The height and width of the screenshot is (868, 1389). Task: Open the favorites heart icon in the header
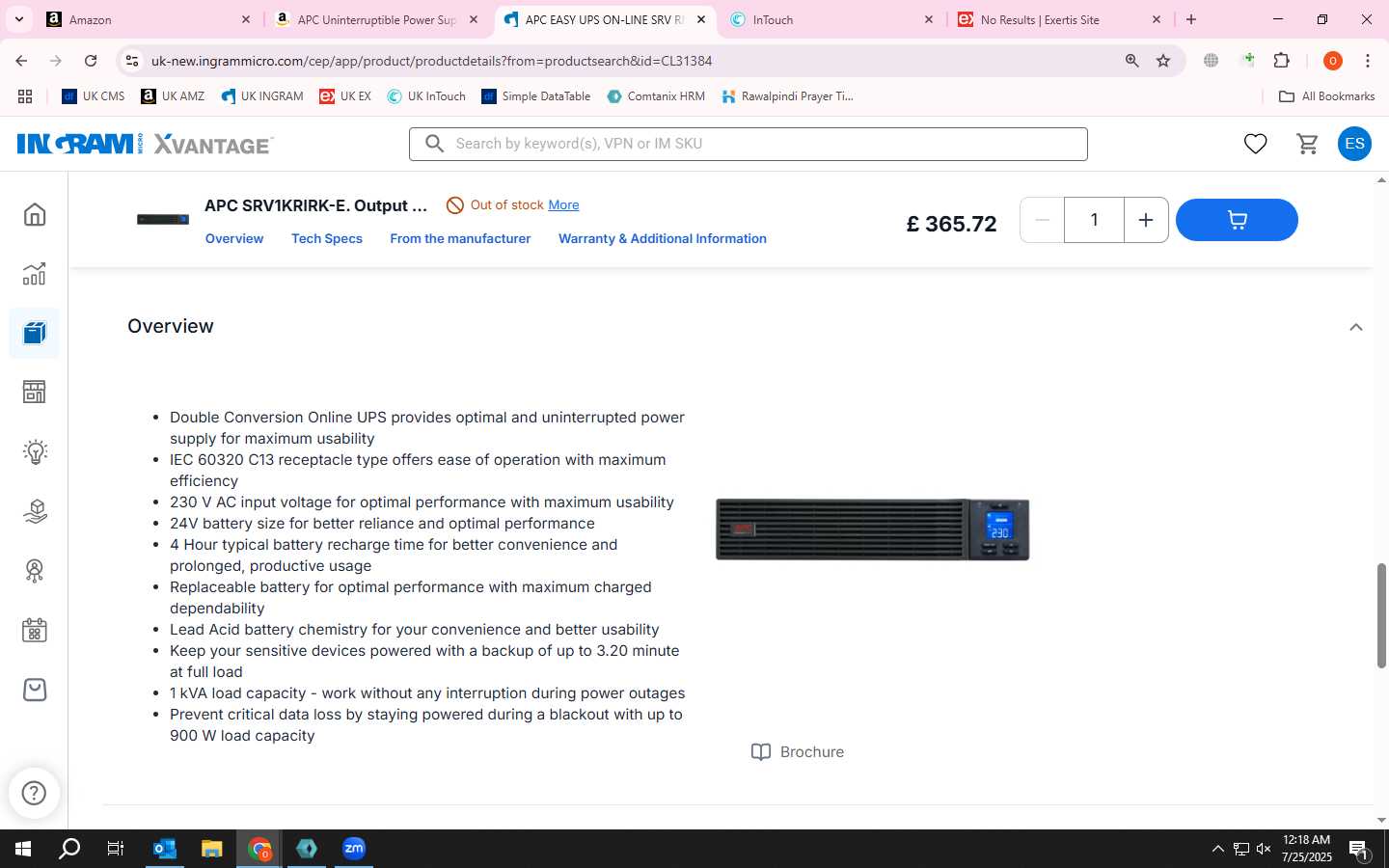(1255, 144)
